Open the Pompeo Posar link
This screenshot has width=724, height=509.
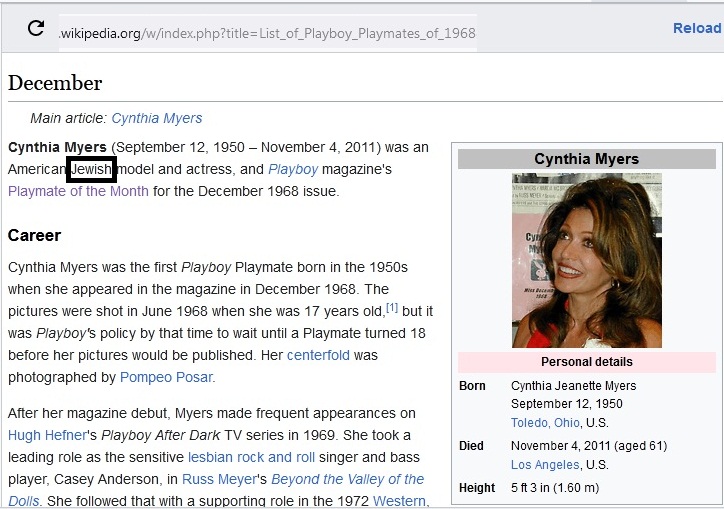pyautogui.click(x=166, y=377)
